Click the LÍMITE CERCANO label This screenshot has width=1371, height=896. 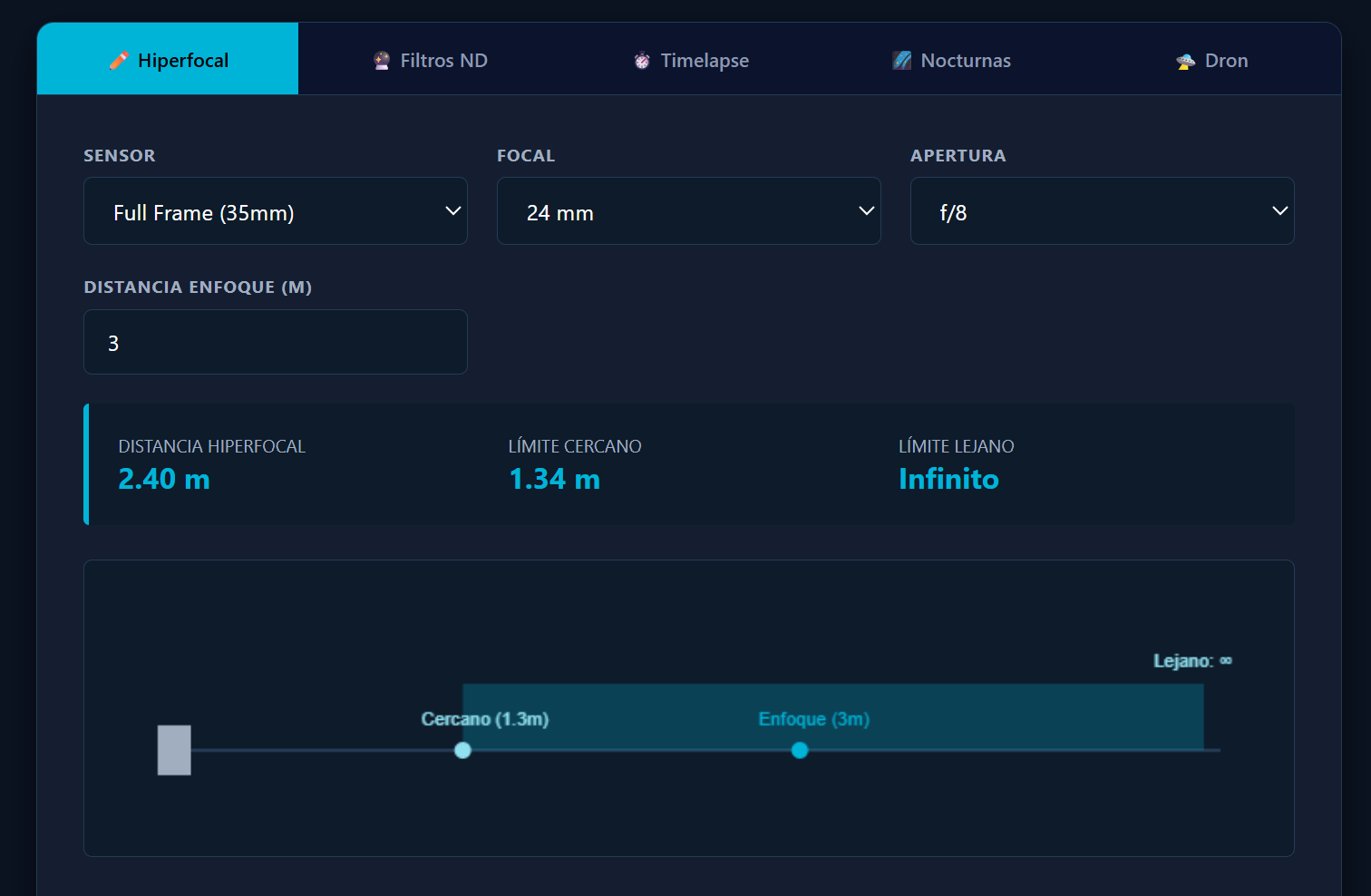tap(575, 446)
